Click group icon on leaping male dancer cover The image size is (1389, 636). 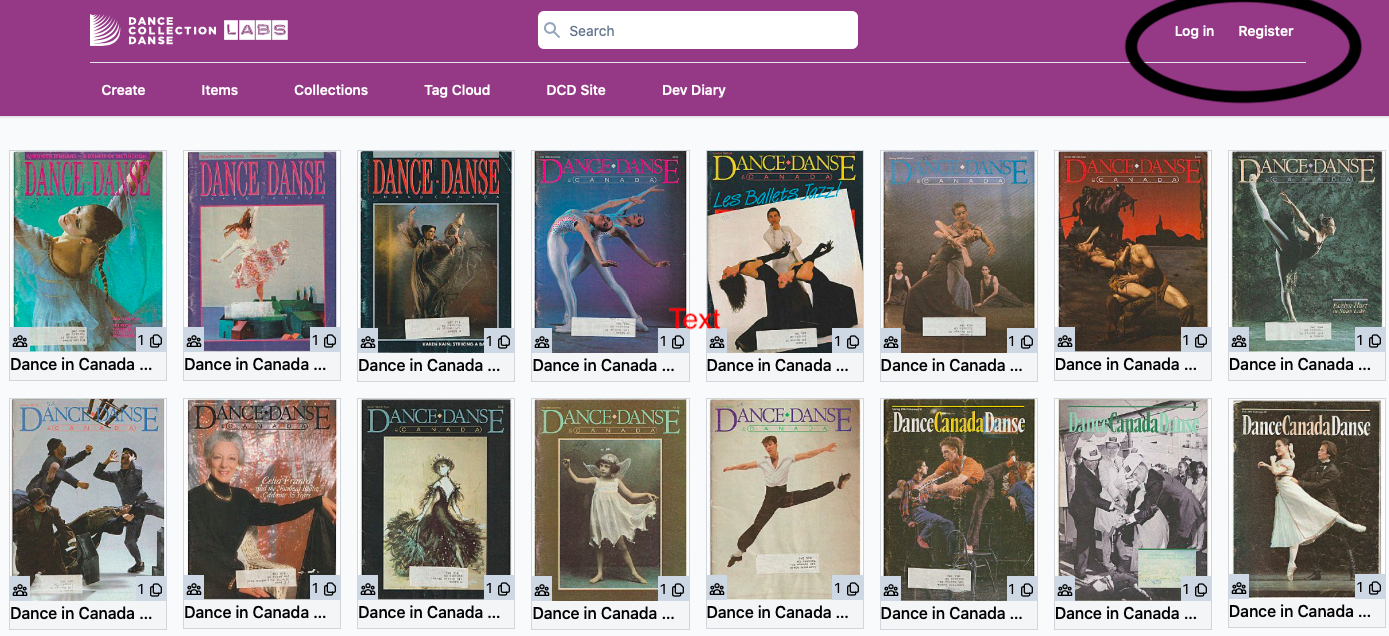pyautogui.click(x=716, y=590)
